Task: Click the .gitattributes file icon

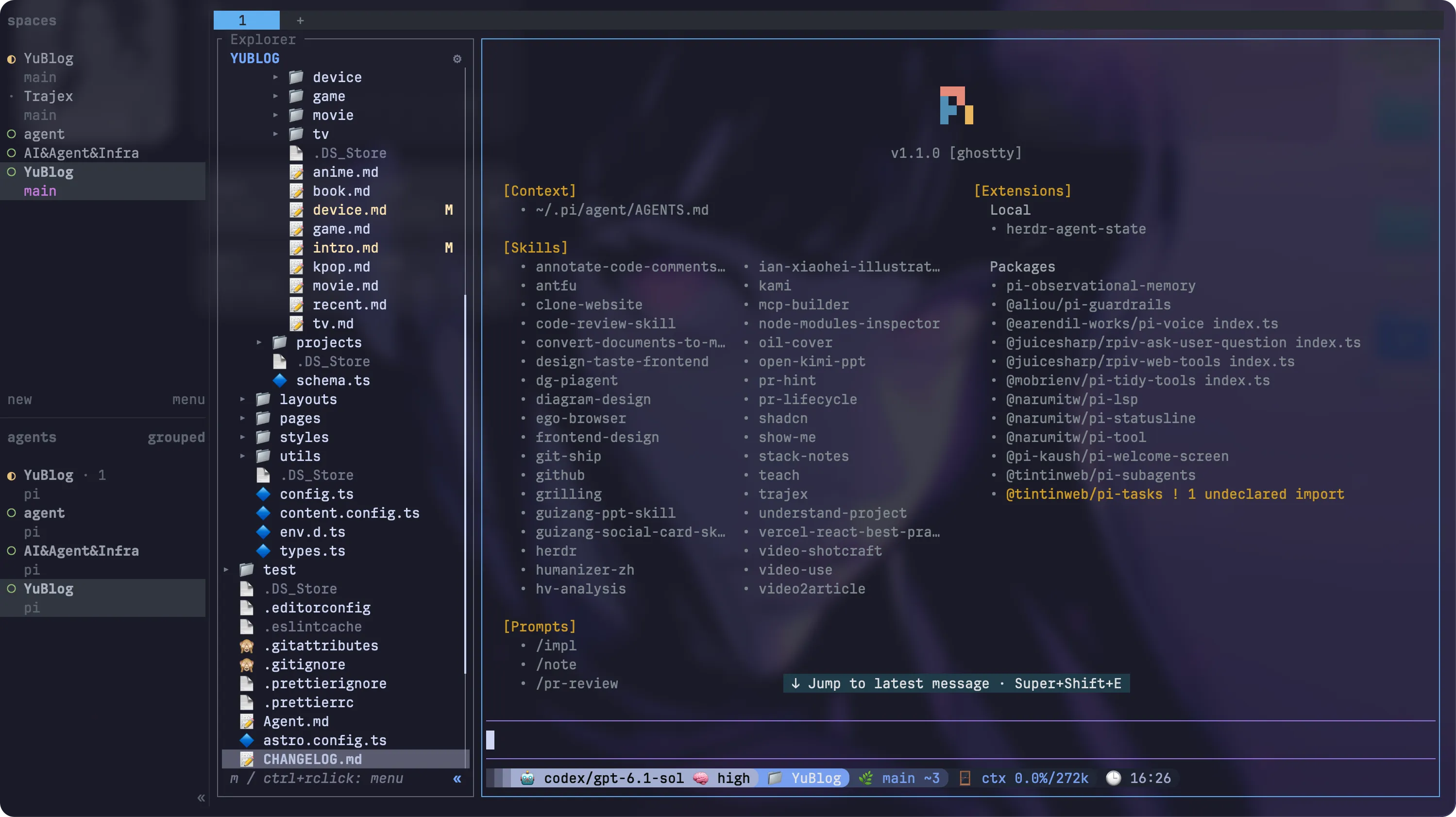Action: pos(246,646)
